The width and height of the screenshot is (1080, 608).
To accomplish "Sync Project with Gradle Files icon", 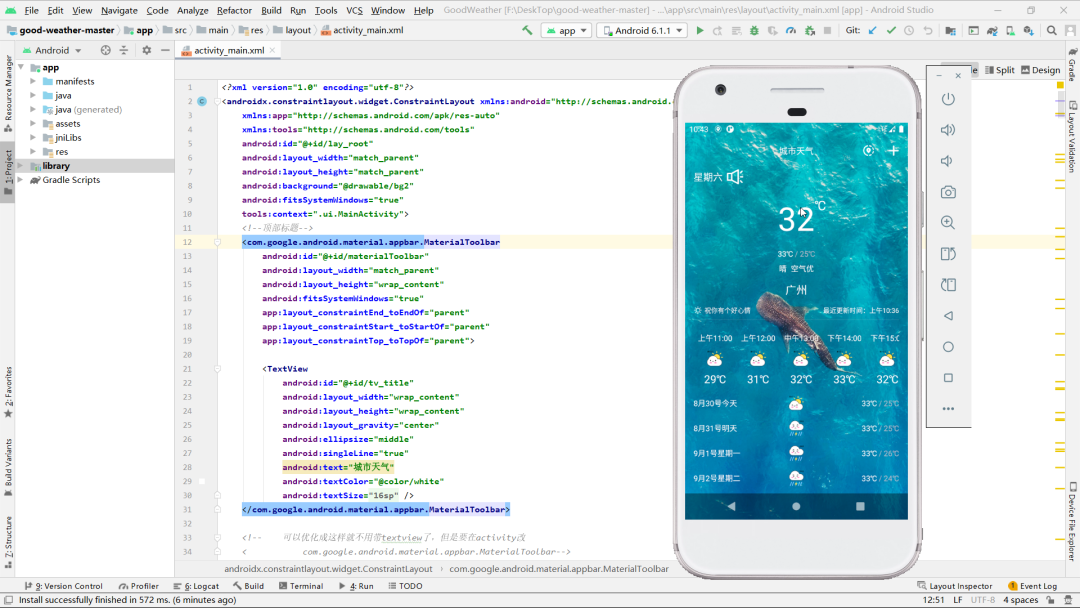I will tap(992, 30).
